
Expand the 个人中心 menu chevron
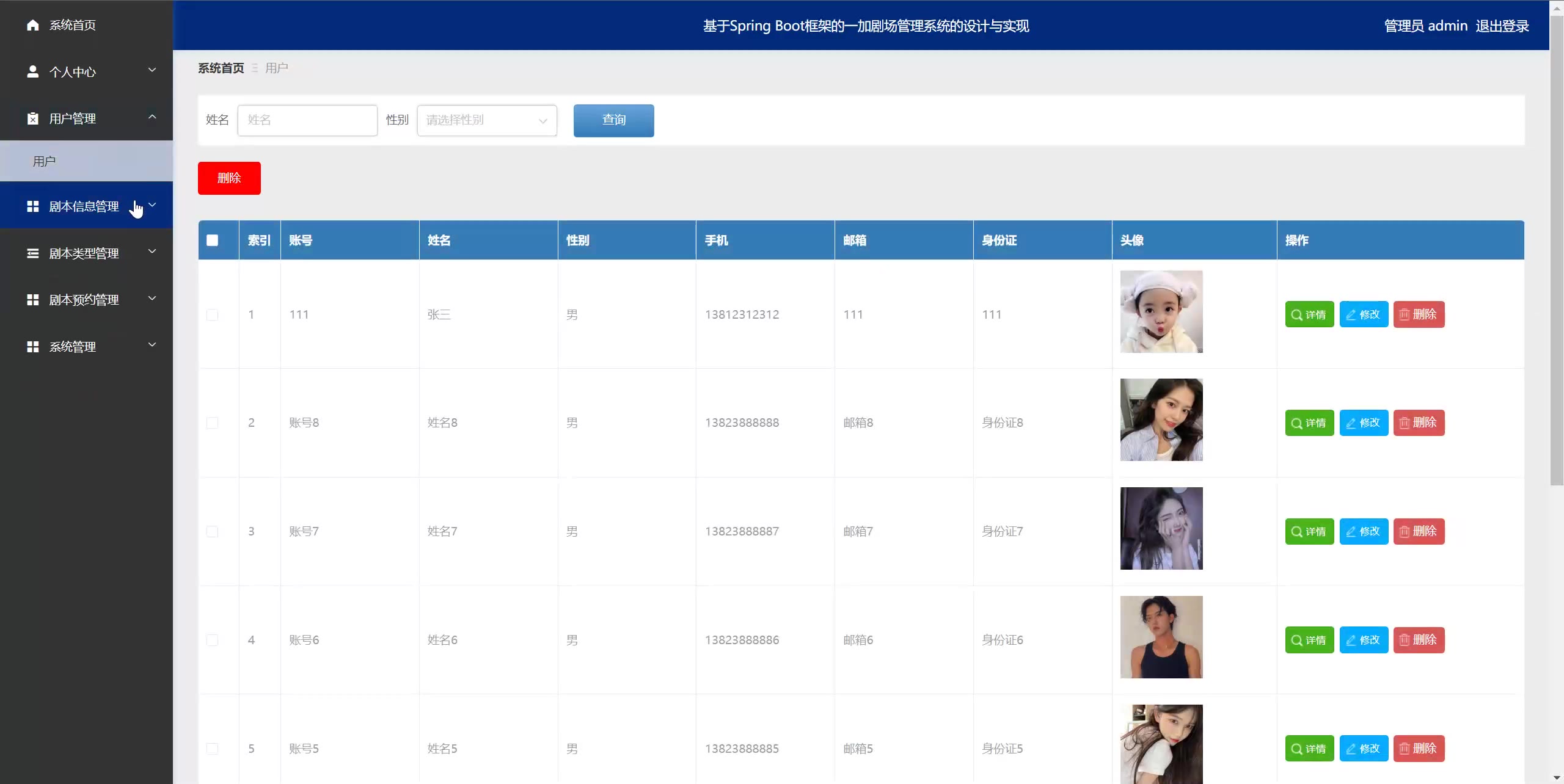click(x=152, y=70)
